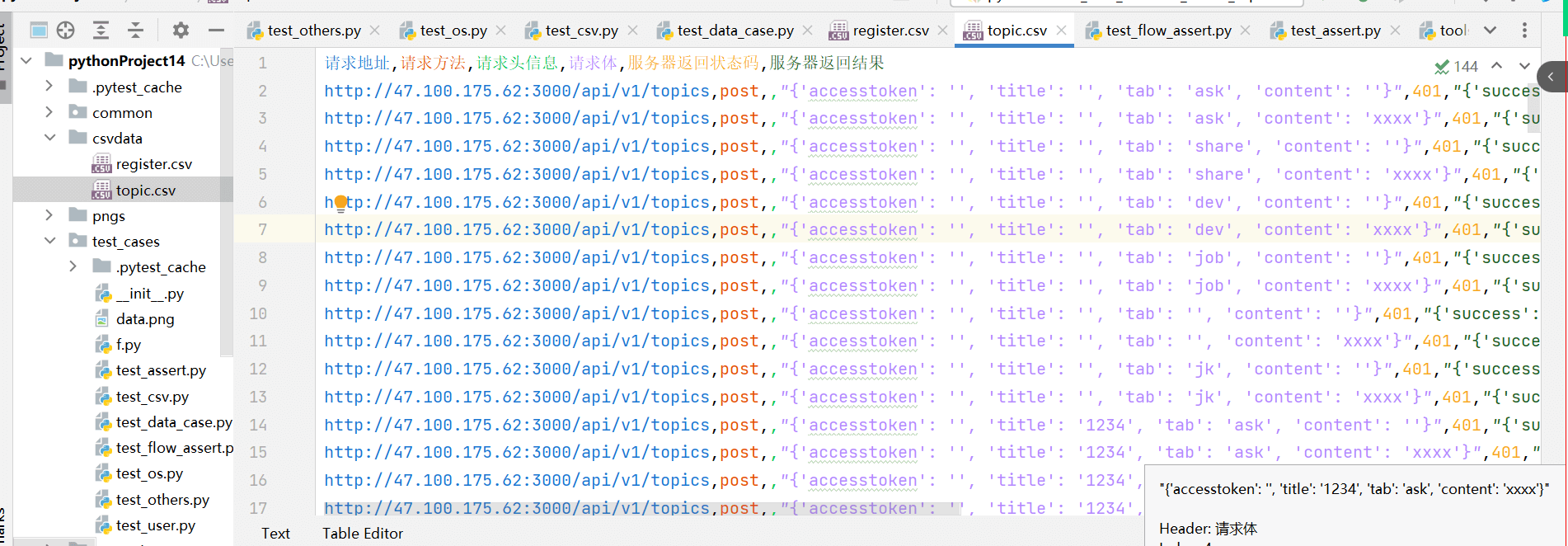1568x546 pixels.
Task: Click the CSV header row on line 1
Action: click(x=604, y=63)
